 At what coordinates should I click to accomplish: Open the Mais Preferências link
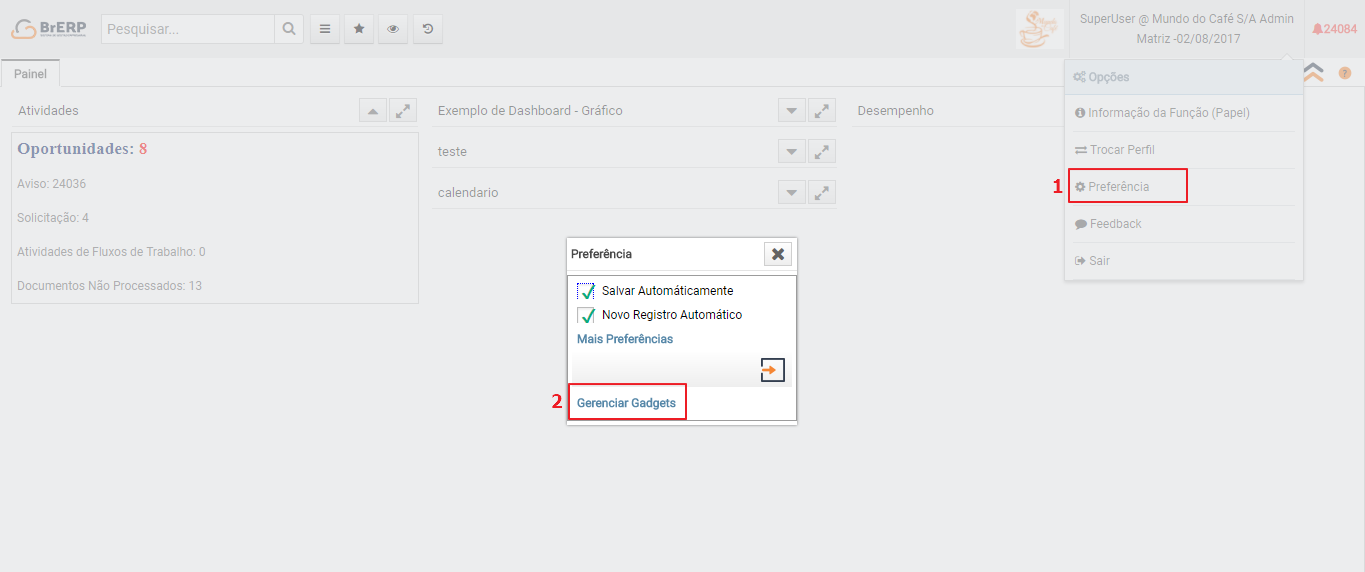(625, 339)
